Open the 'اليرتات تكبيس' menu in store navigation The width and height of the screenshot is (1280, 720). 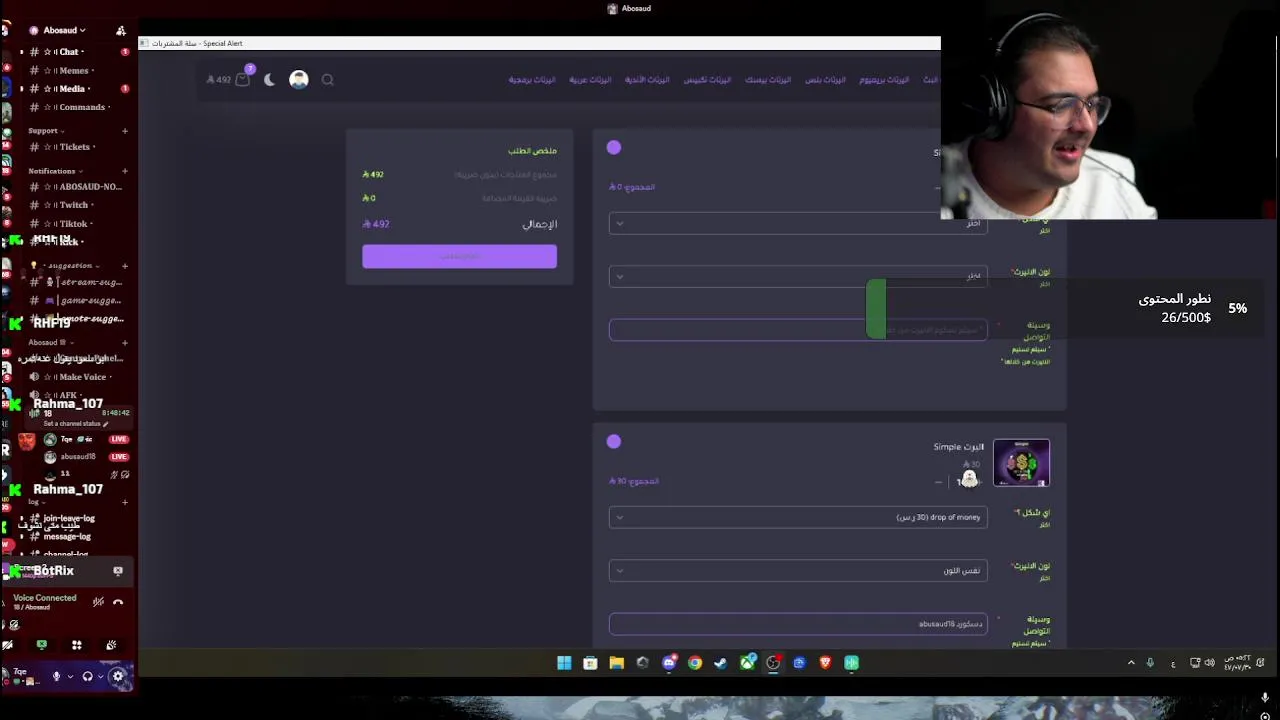tap(707, 79)
